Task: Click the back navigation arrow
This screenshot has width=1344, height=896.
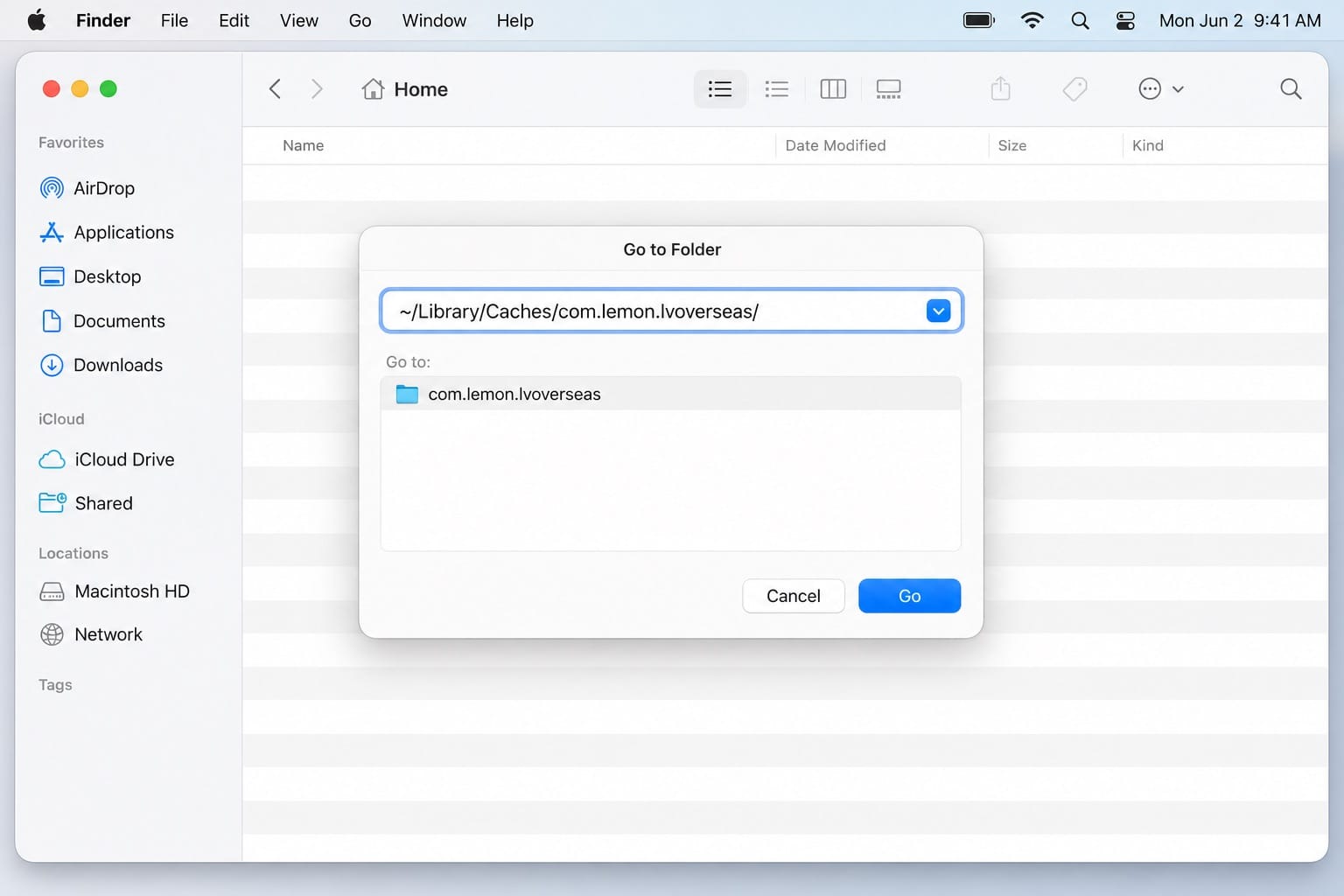Action: (275, 88)
